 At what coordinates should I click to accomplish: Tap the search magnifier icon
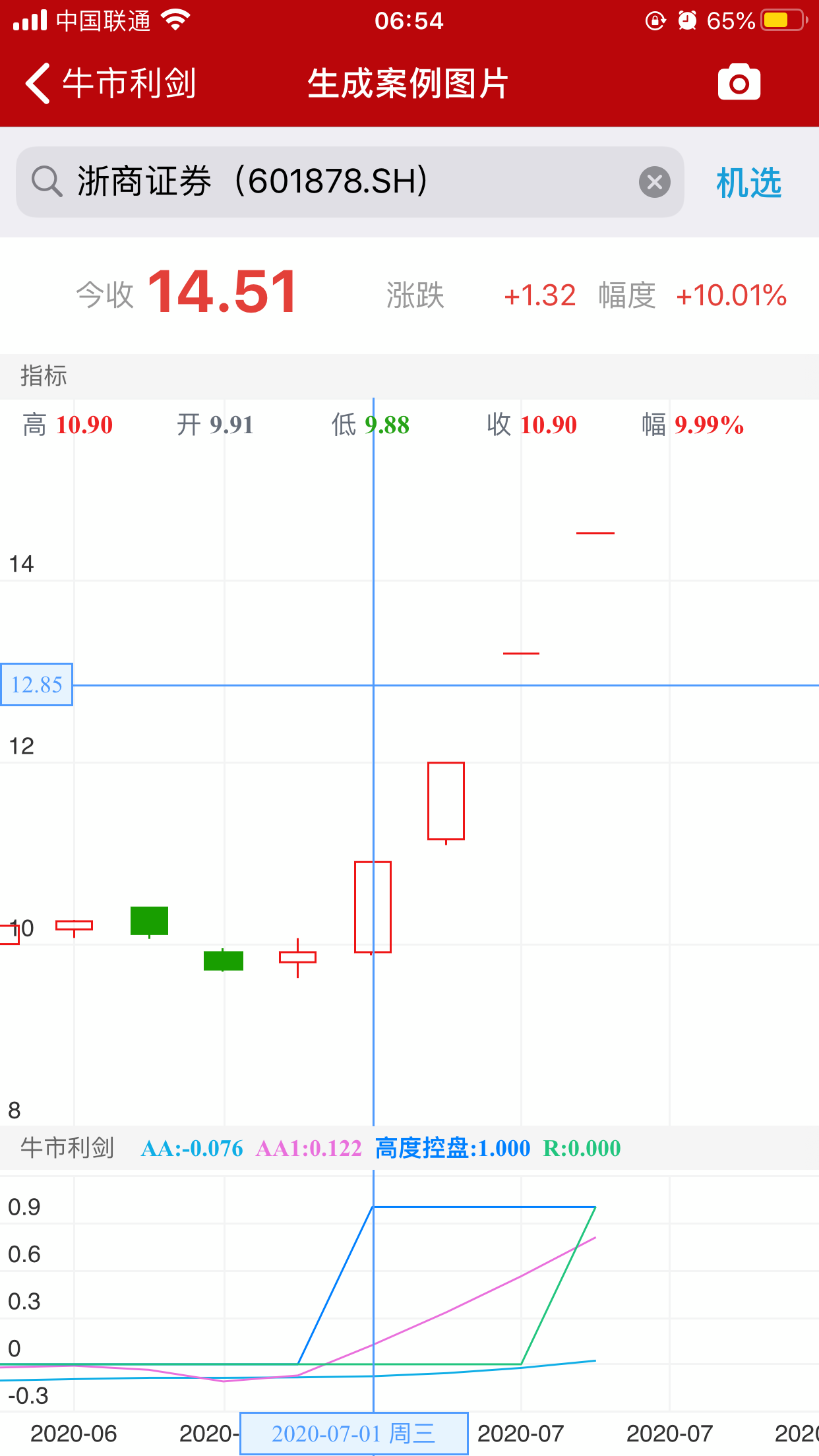tap(47, 181)
